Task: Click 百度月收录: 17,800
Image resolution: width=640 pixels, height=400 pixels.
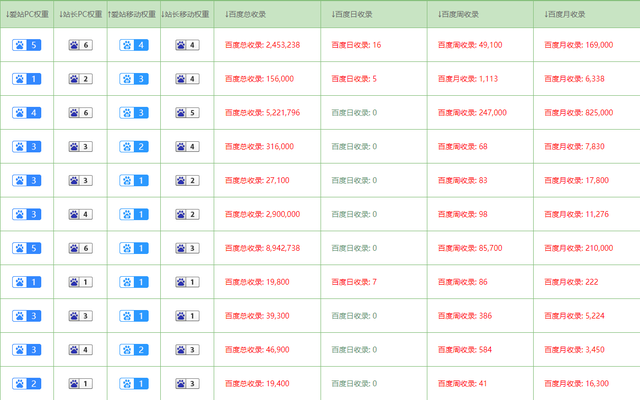Action: (x=577, y=180)
